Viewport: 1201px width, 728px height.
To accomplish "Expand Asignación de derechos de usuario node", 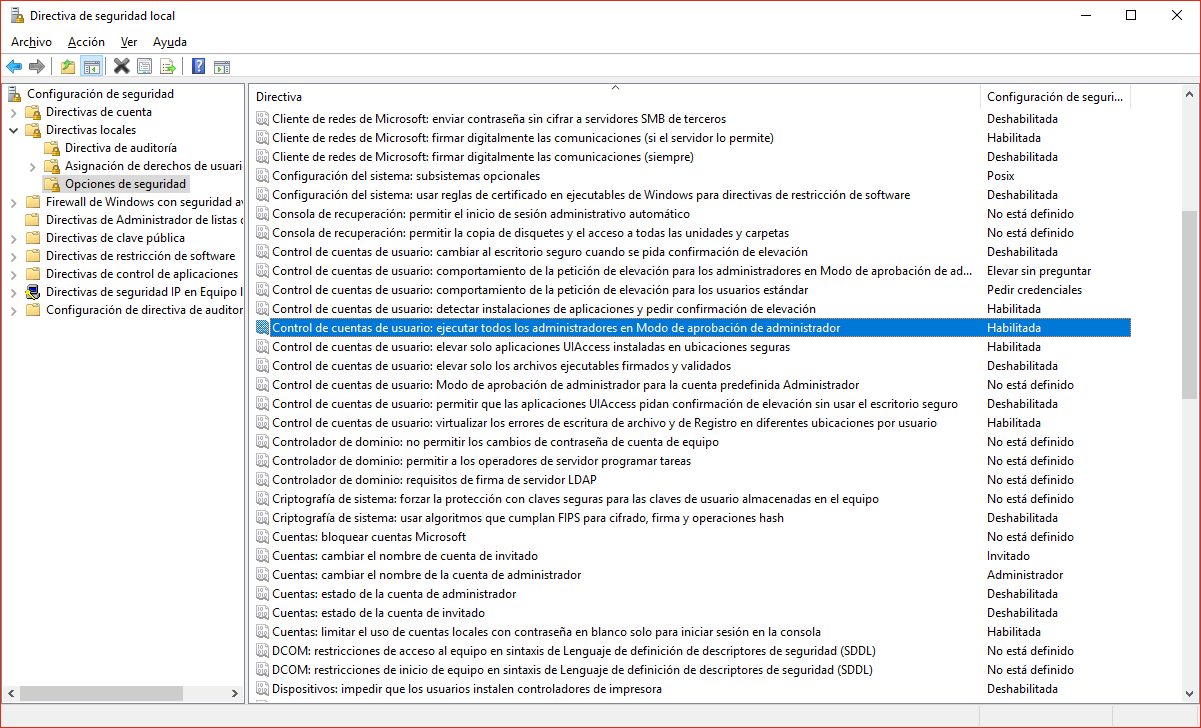I will coord(33,166).
